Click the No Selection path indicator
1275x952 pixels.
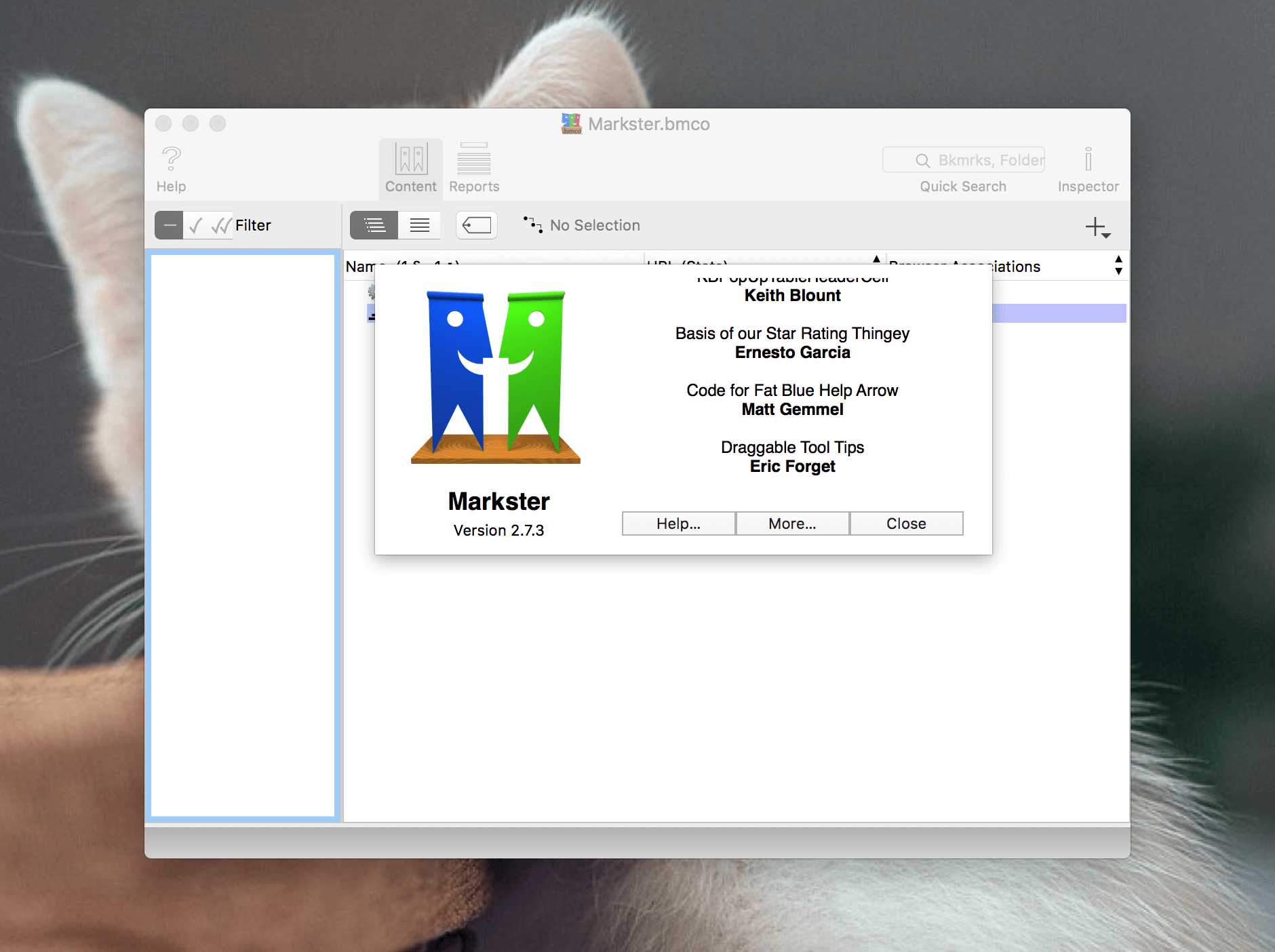click(582, 225)
